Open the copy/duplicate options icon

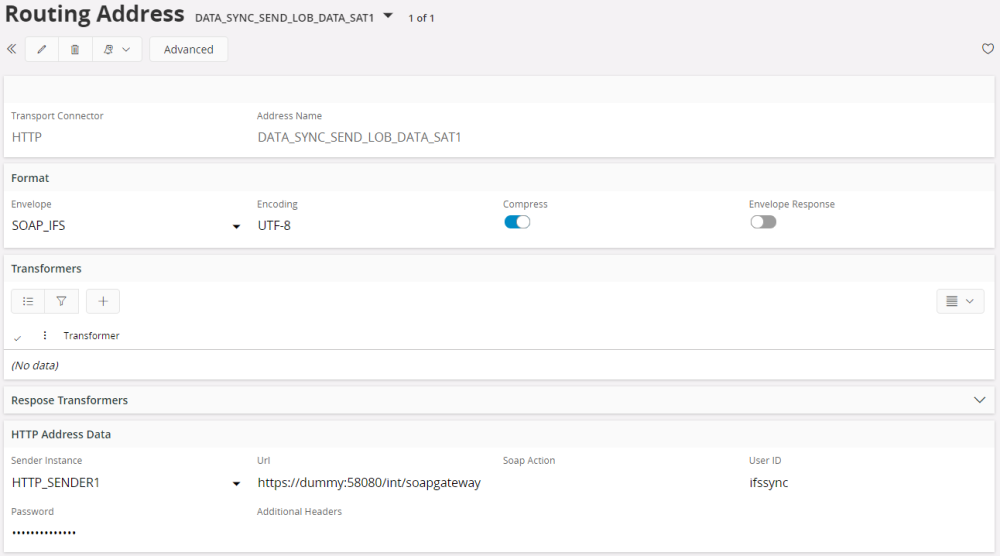[x=116, y=50]
